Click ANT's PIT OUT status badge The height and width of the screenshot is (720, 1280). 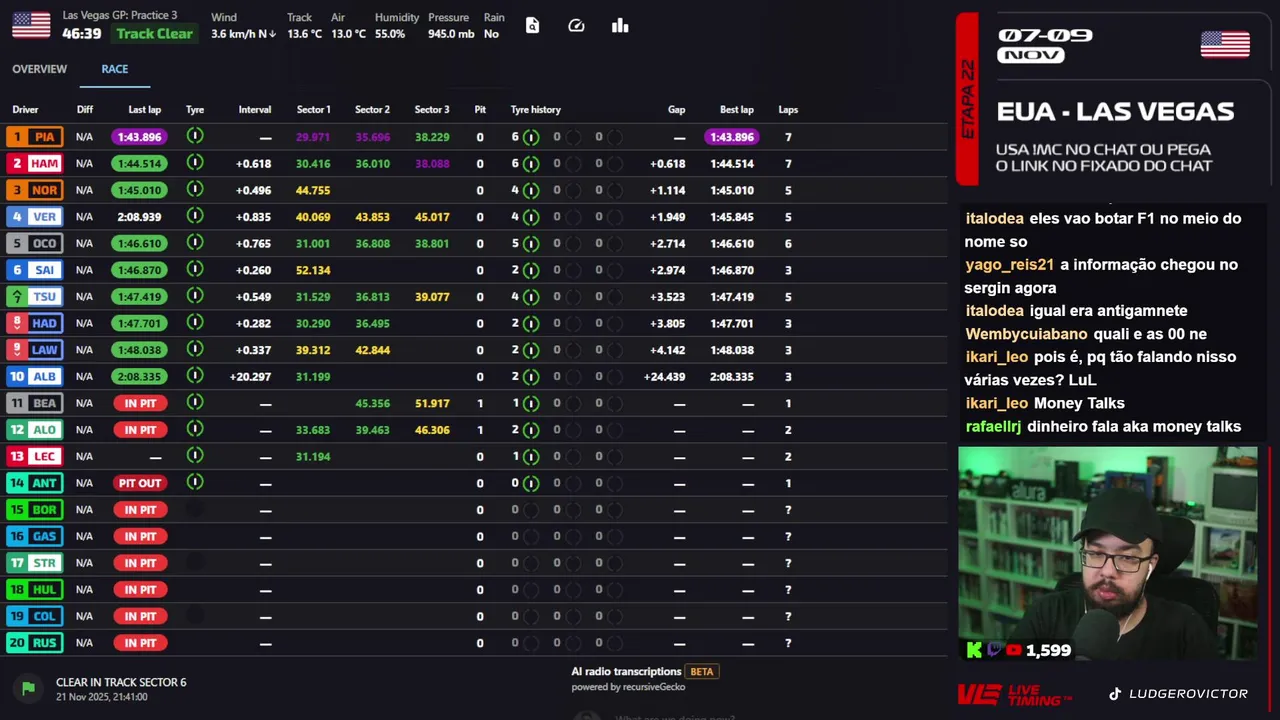(139, 483)
